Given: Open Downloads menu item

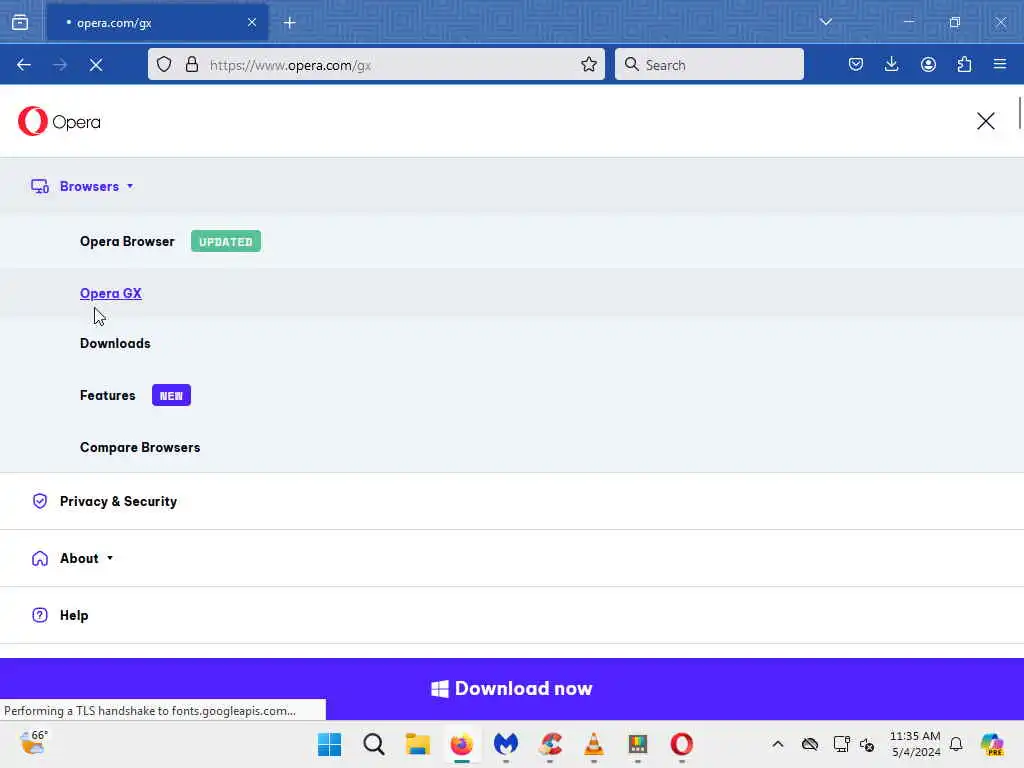Looking at the screenshot, I should pos(115,344).
